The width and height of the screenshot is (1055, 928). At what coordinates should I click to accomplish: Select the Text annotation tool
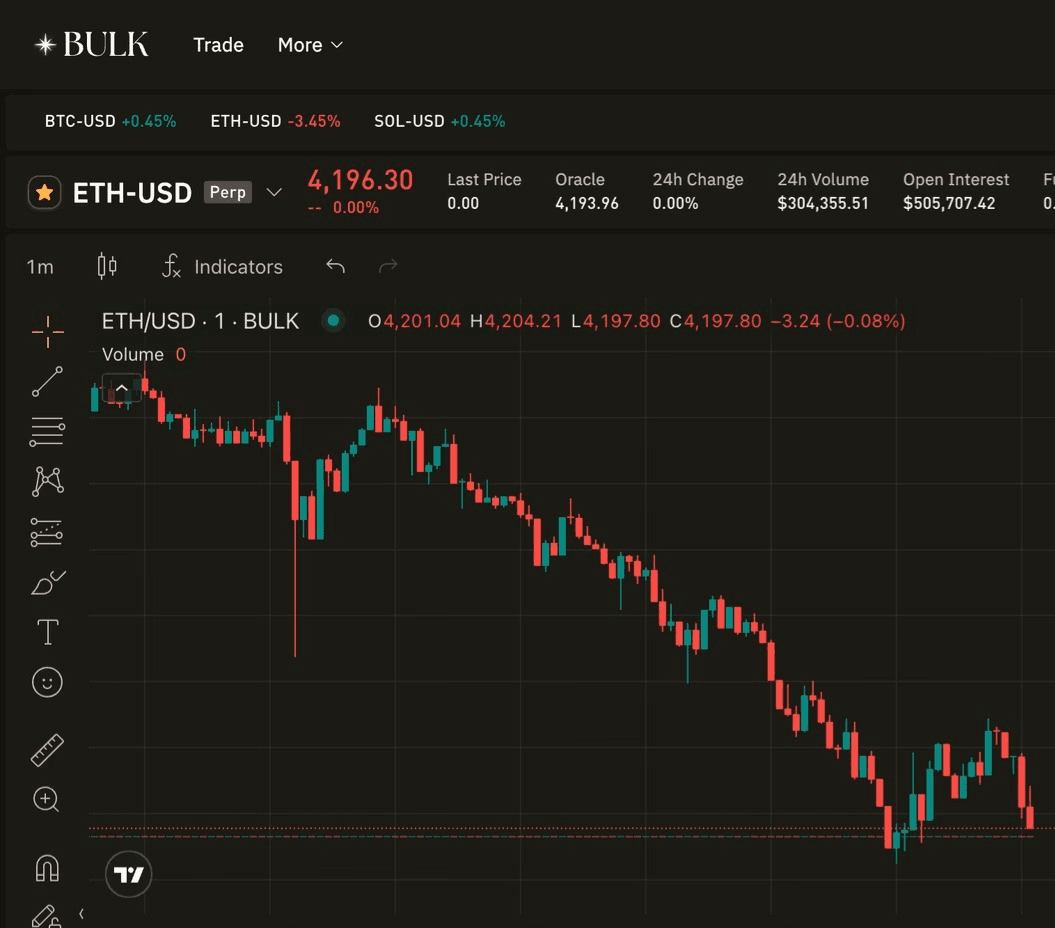(47, 632)
